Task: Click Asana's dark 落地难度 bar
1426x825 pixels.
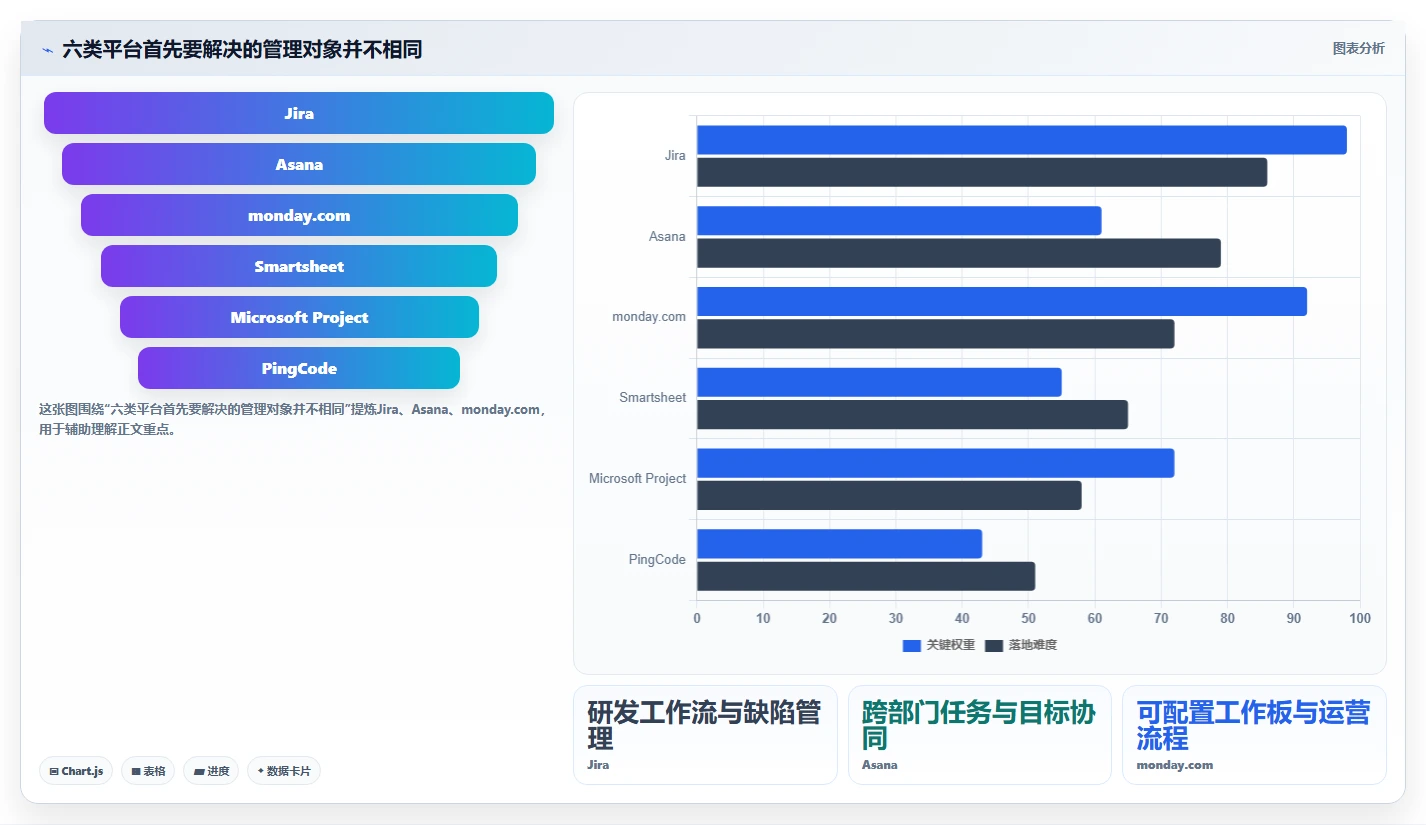Action: pos(959,253)
